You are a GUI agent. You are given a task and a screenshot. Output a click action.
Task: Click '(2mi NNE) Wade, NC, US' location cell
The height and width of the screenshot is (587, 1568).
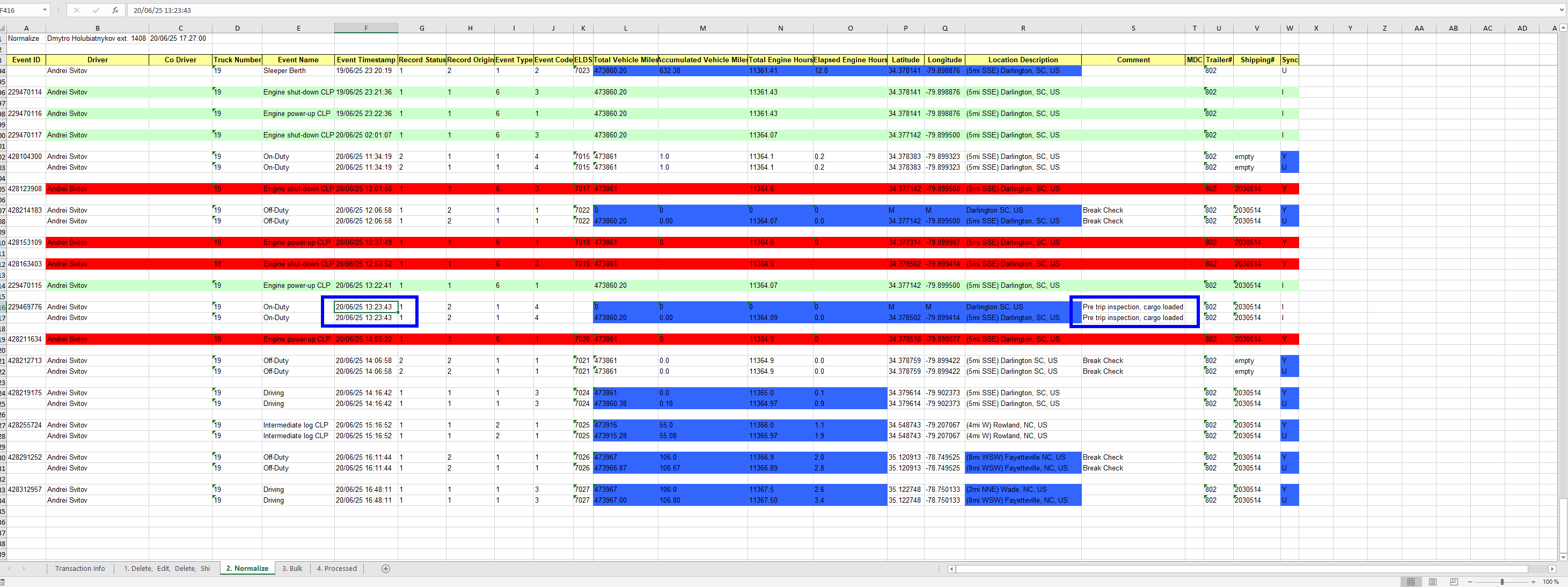[1023, 490]
